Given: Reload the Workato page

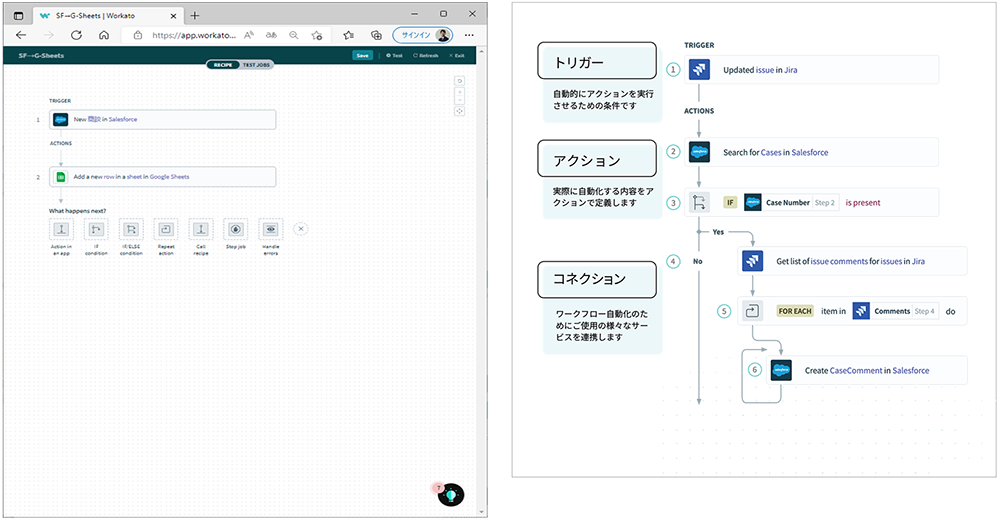Looking at the screenshot, I should coord(77,35).
